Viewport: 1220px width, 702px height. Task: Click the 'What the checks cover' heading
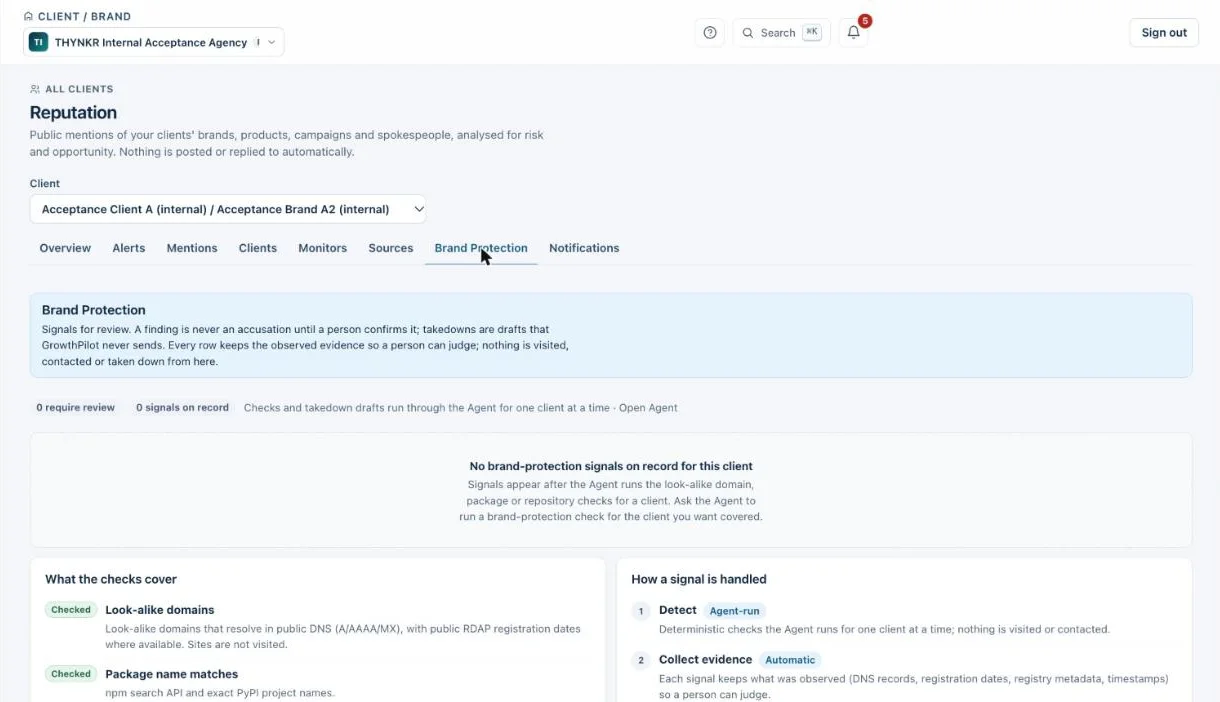111,579
